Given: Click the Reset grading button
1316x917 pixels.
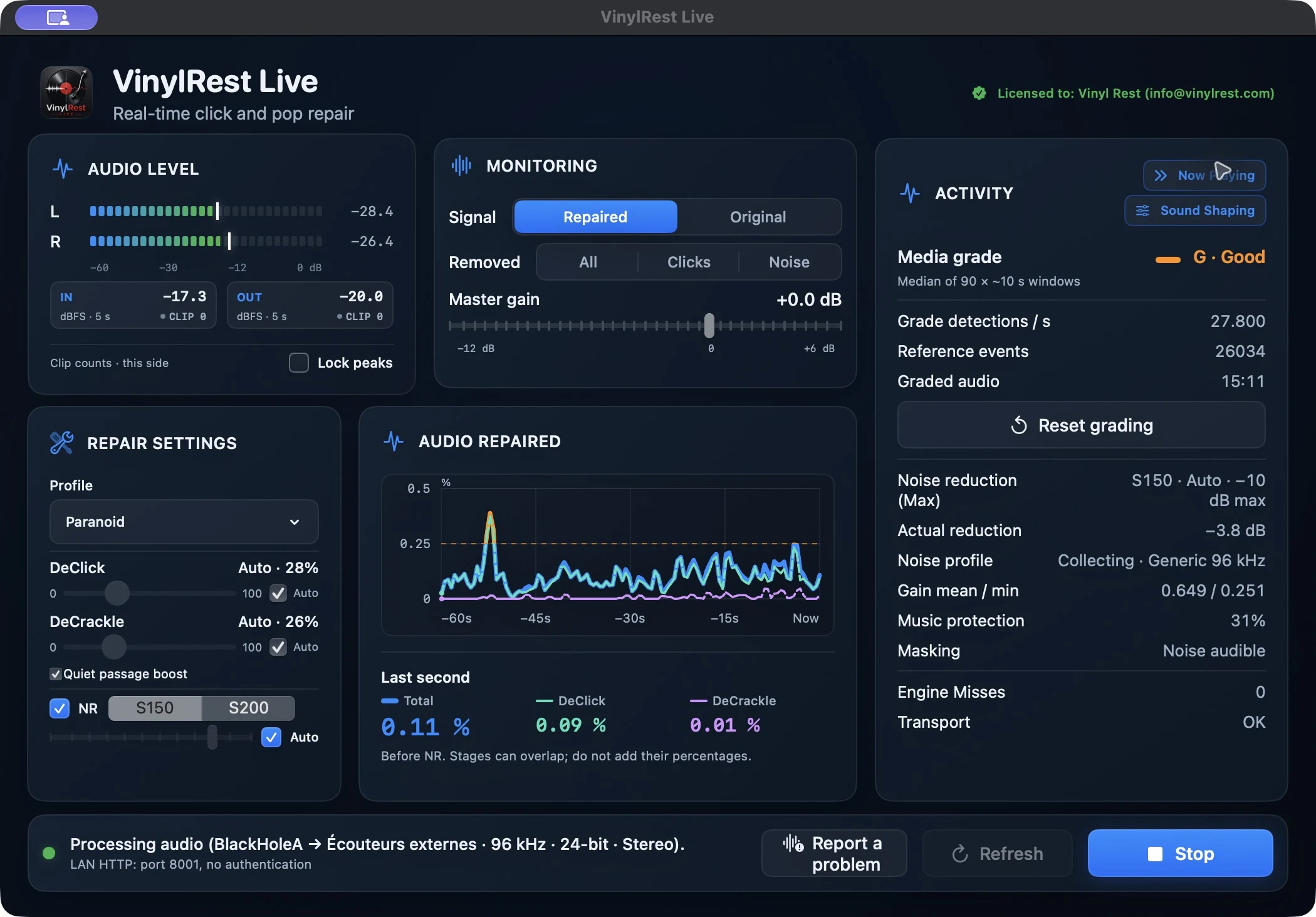Looking at the screenshot, I should click(x=1082, y=425).
